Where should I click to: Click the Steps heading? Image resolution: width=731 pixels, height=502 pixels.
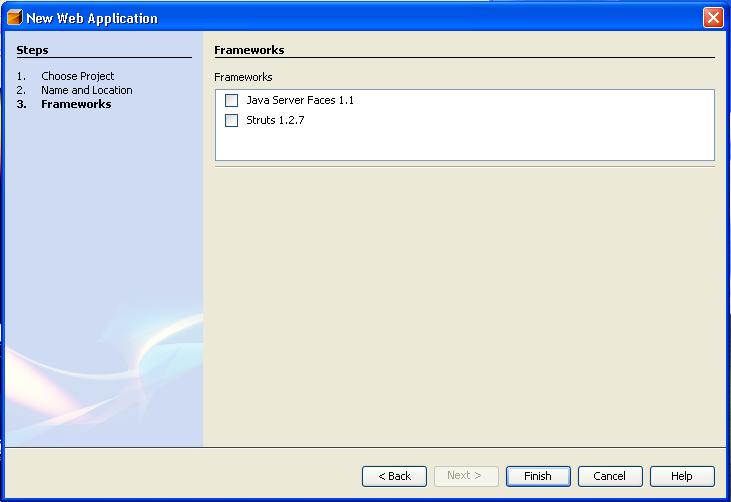(32, 50)
